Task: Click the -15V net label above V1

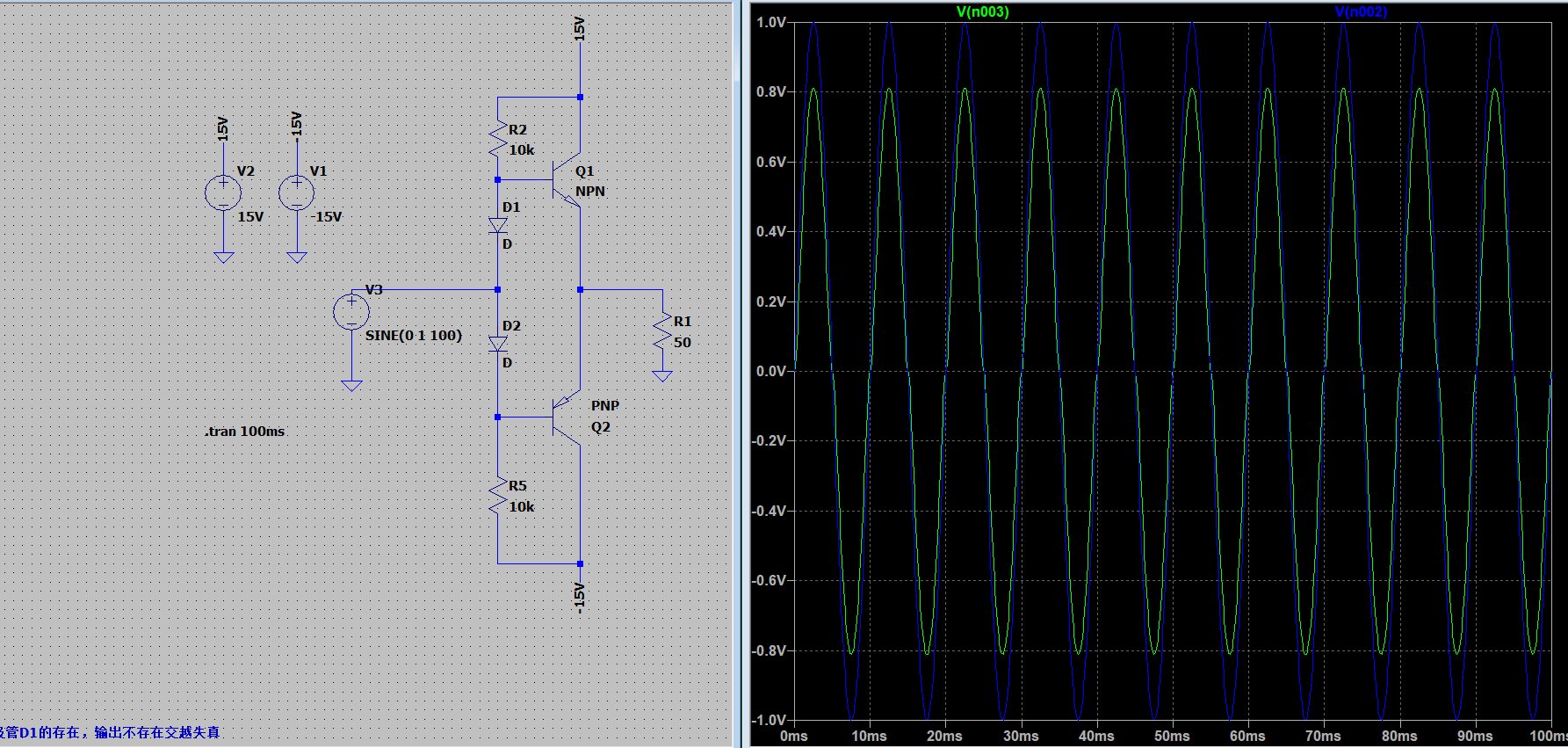Action: [296, 127]
